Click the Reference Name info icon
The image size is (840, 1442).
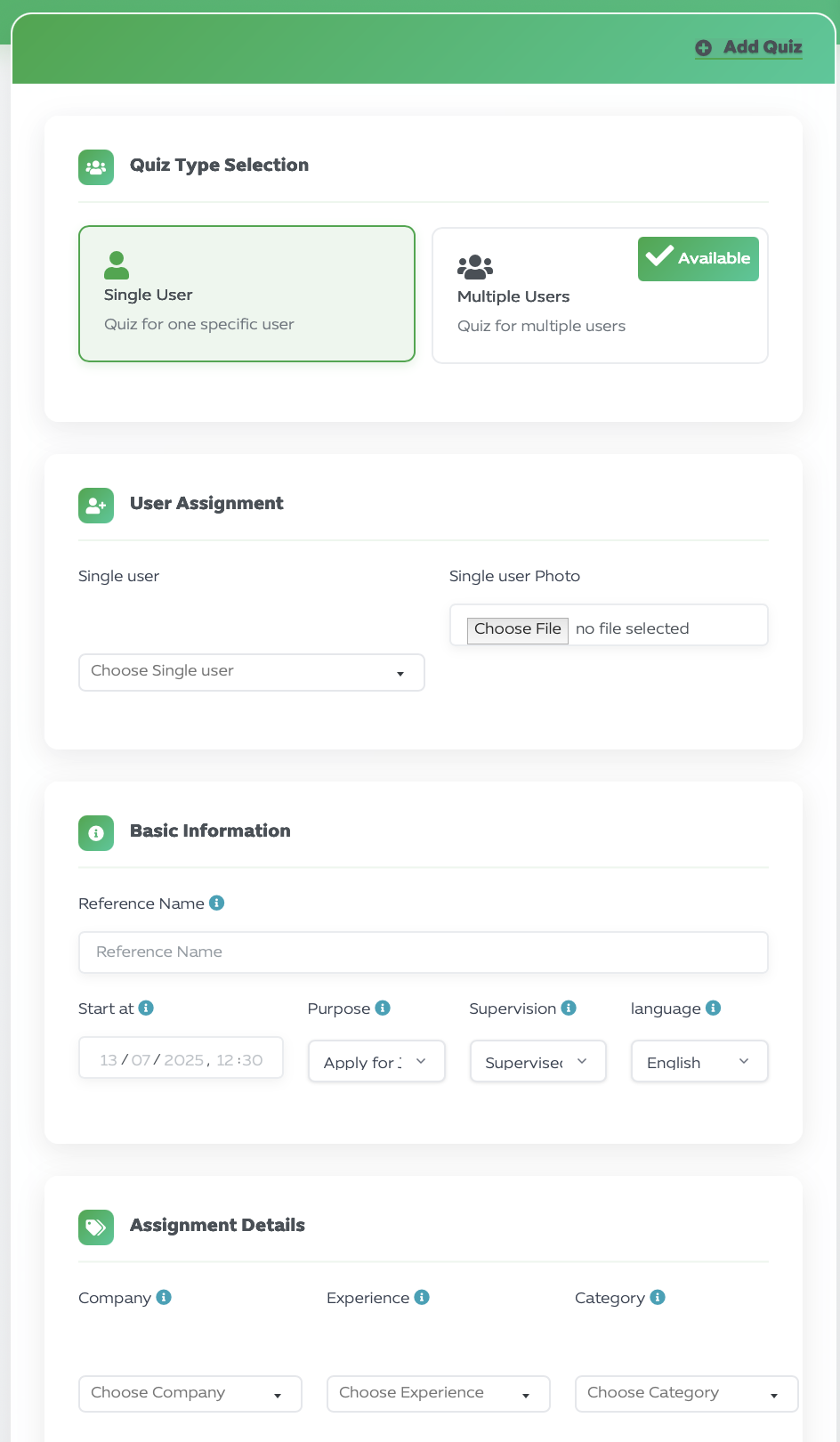(x=216, y=903)
